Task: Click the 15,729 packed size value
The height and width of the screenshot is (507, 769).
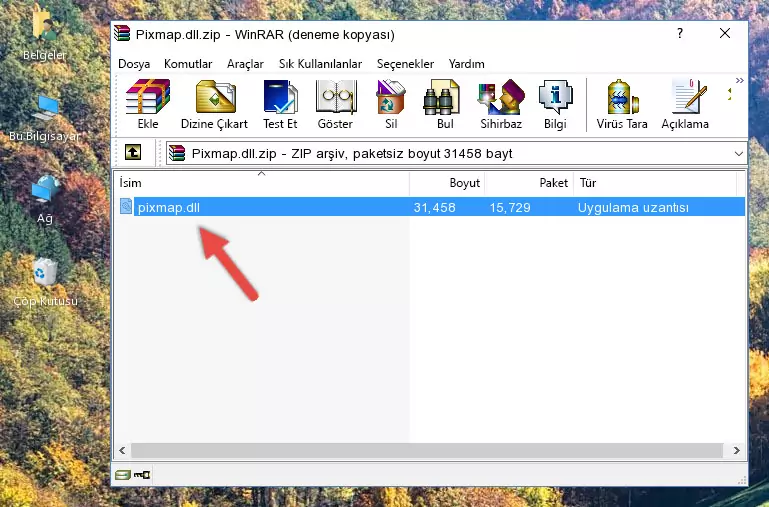Action: click(510, 207)
